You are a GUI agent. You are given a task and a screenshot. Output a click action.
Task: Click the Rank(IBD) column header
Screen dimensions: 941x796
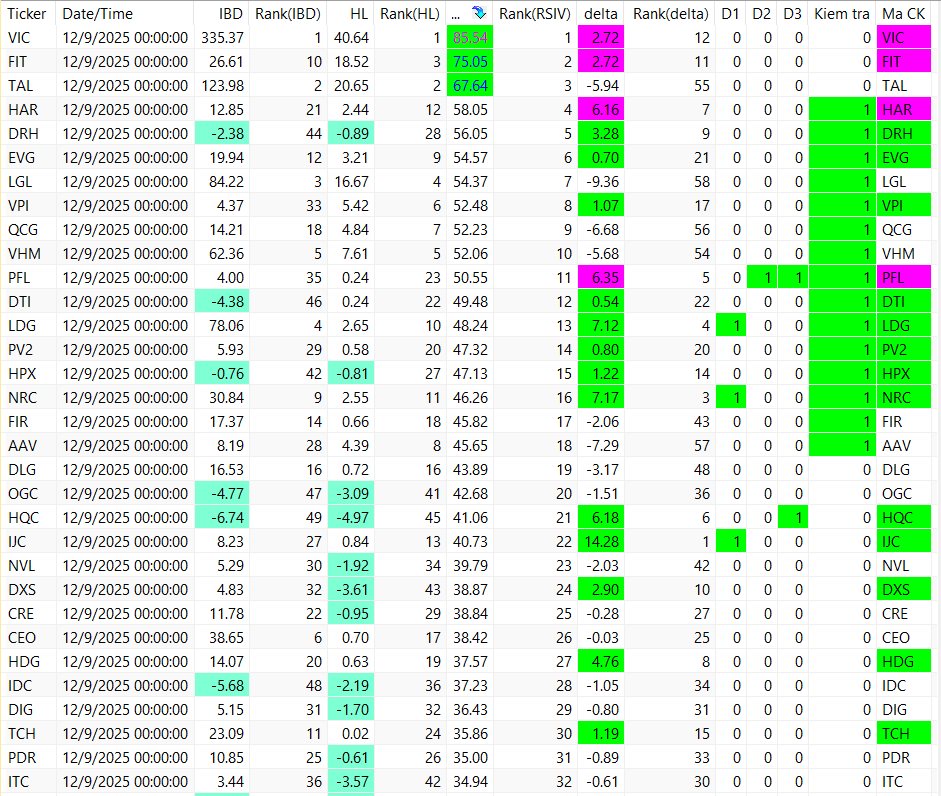pos(288,13)
